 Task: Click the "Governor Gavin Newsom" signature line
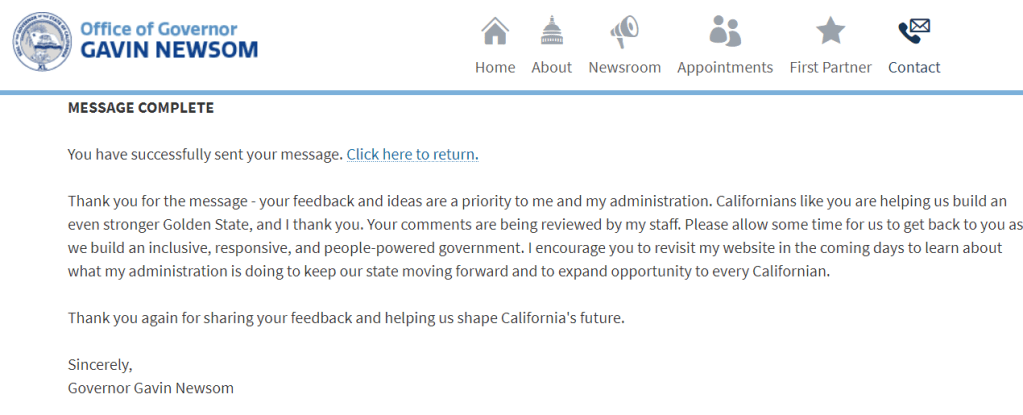[150, 388]
